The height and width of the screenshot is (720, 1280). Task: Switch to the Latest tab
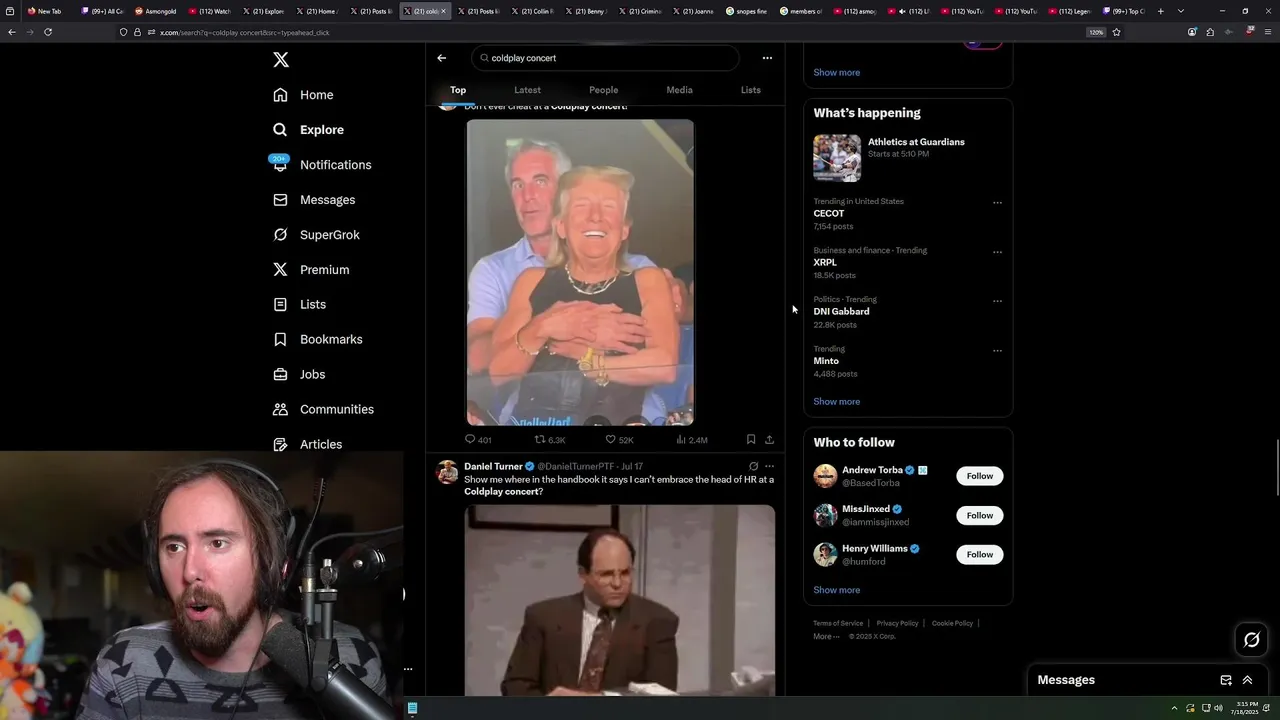[527, 90]
